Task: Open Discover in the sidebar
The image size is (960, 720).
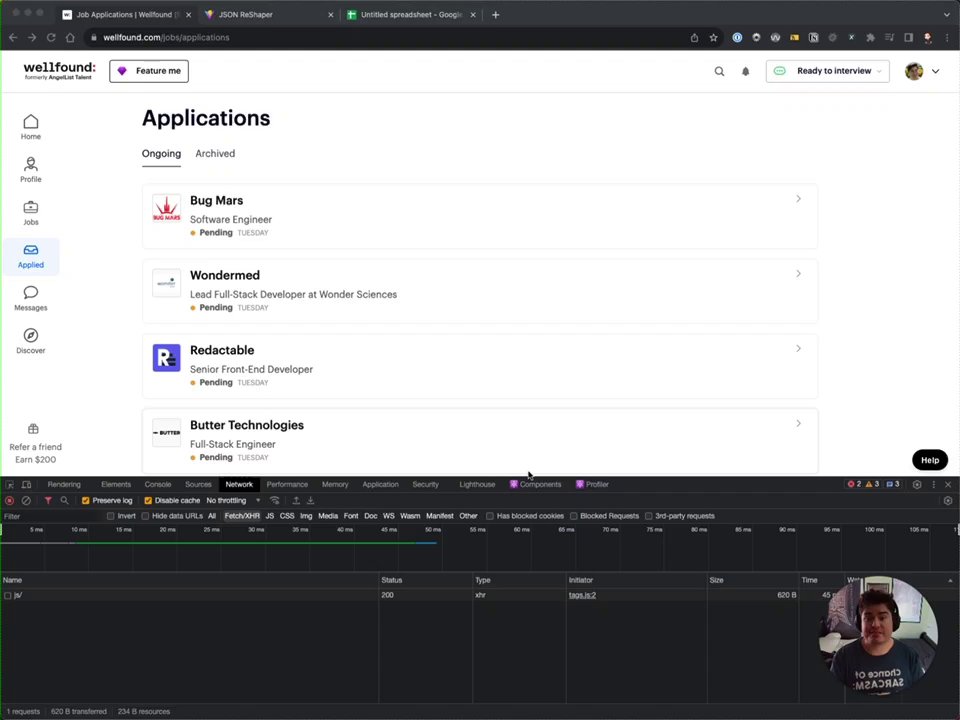Action: click(x=31, y=341)
